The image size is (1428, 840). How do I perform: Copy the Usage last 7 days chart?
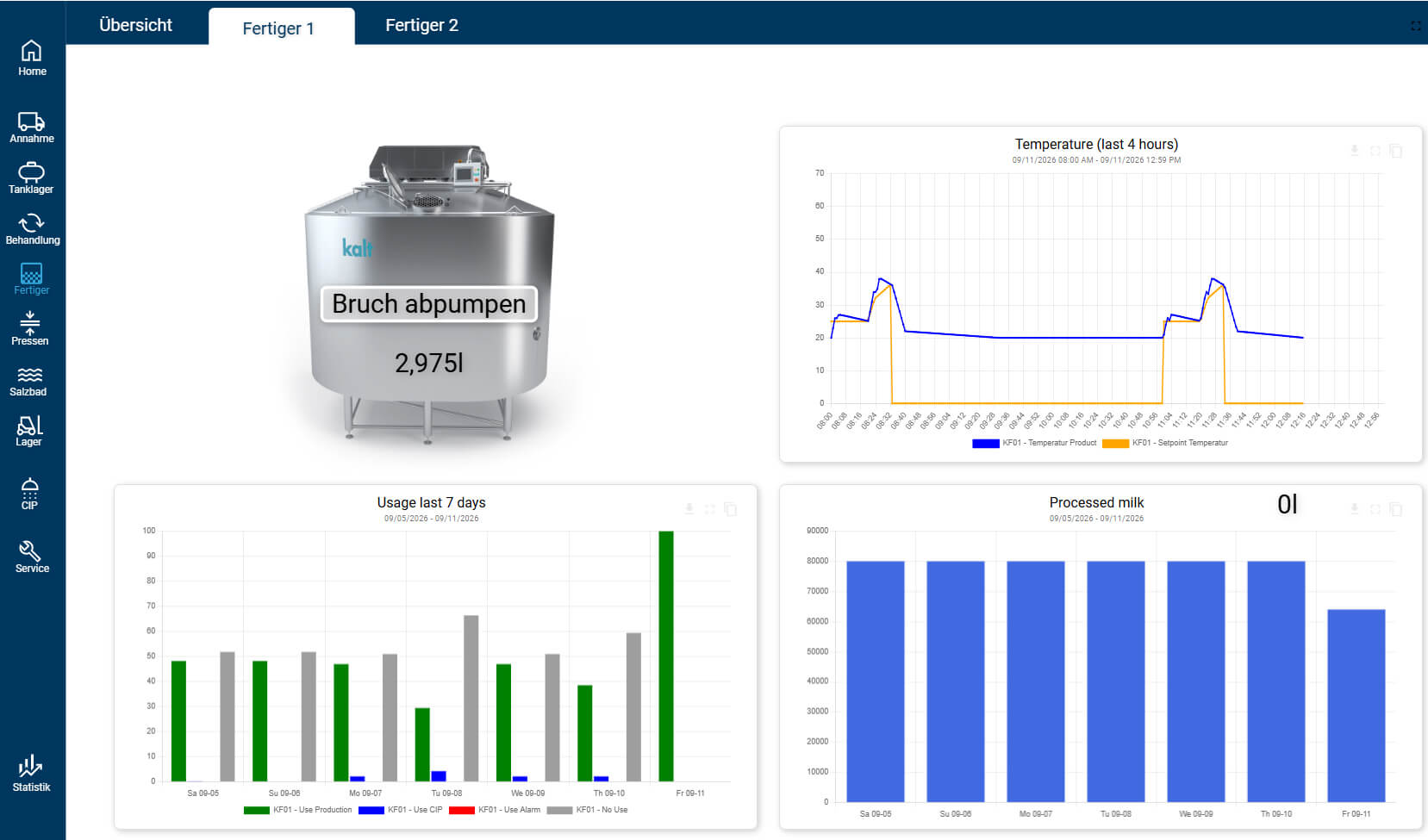pos(731,509)
